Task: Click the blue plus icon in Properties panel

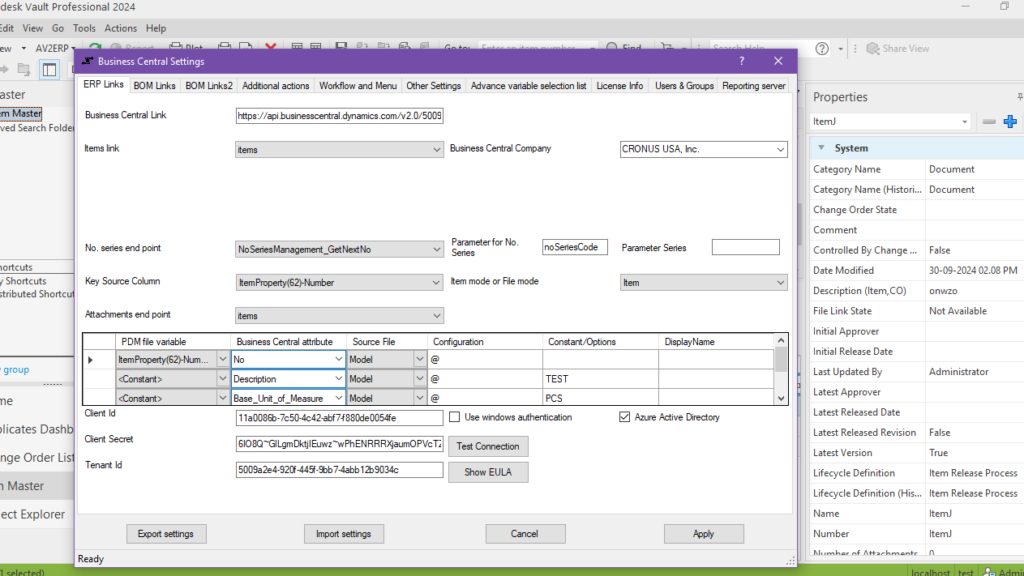Action: point(1010,121)
